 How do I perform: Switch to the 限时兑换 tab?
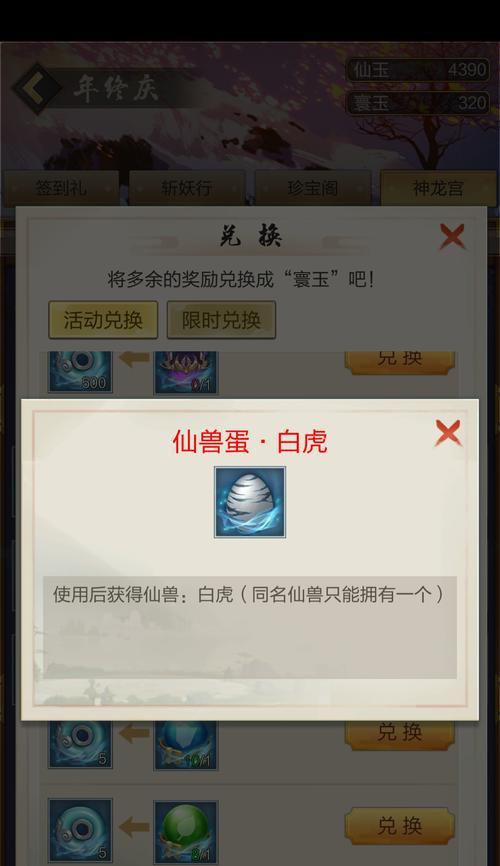point(221,320)
